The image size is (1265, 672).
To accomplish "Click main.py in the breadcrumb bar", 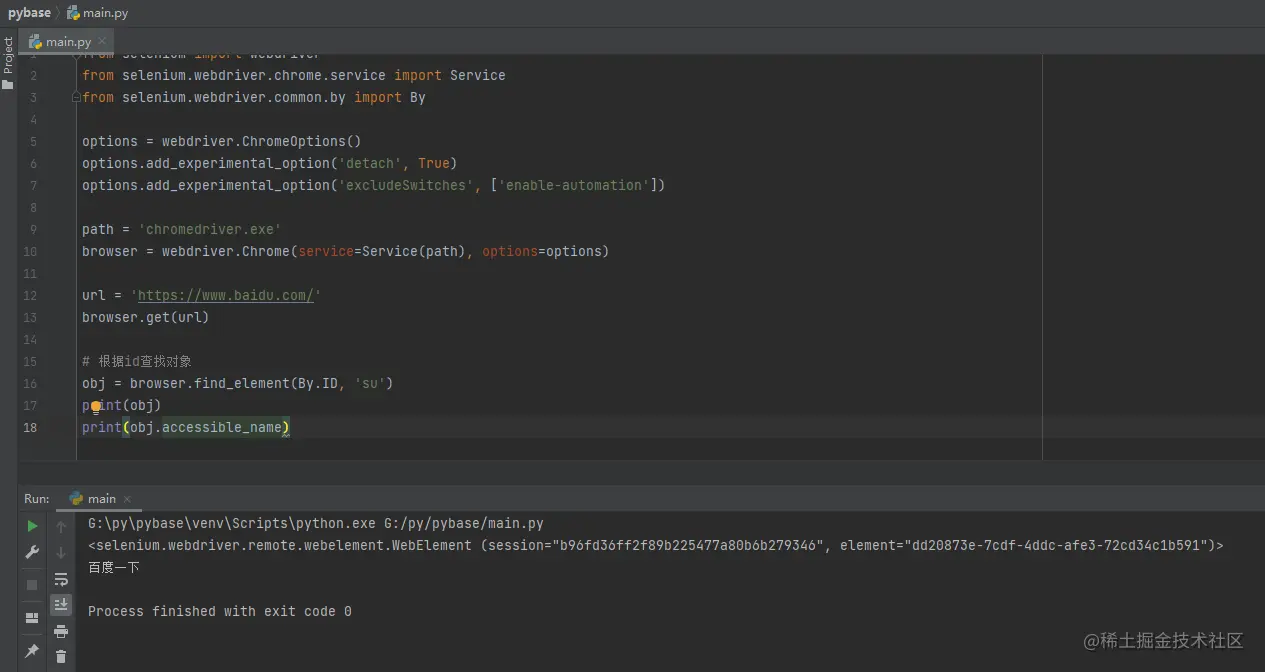I will point(98,13).
